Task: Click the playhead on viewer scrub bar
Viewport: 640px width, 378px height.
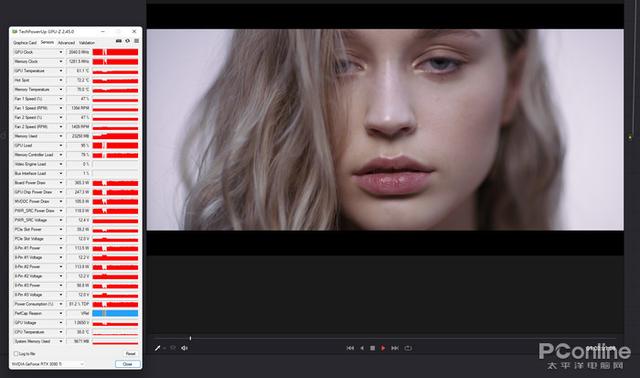Action: [x=190, y=338]
